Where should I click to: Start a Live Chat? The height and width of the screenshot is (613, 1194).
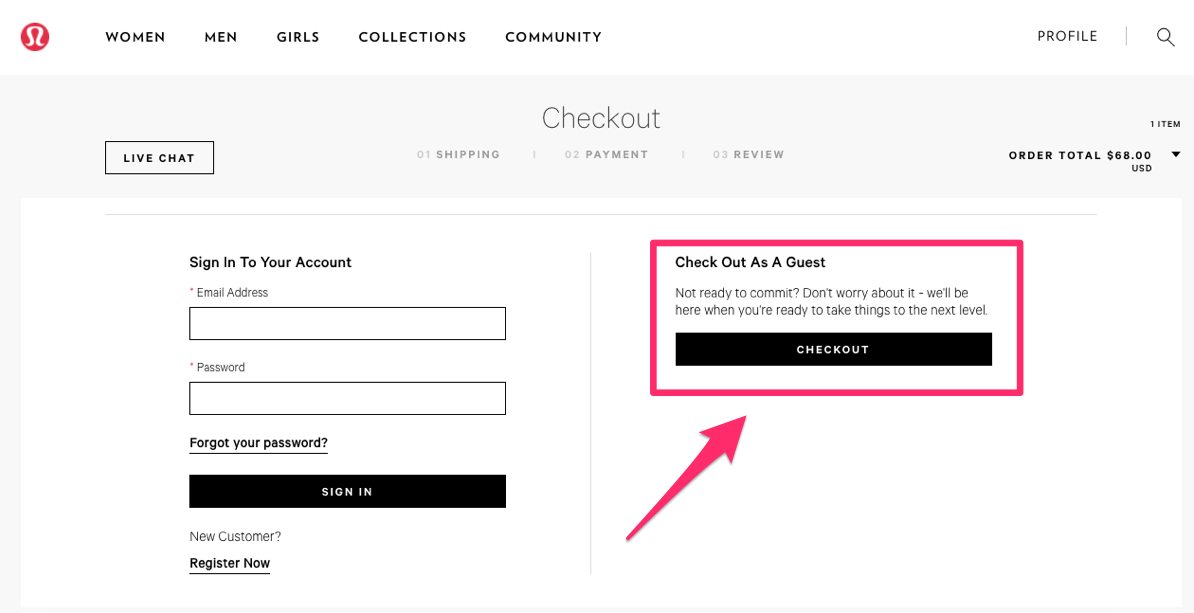point(159,158)
